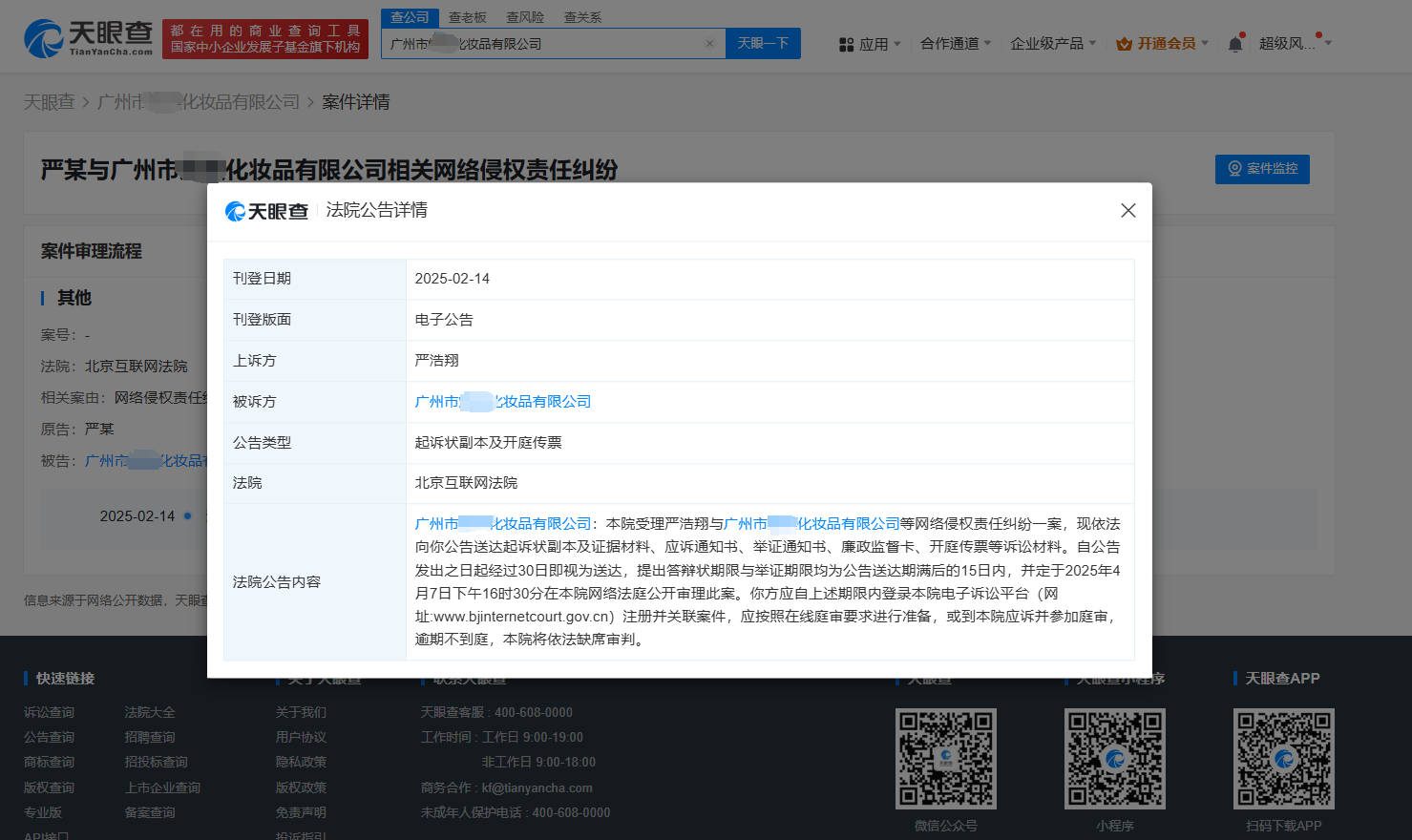Viewport: 1412px width, 840px height.
Task: Open 招投标查询 footer link
Action: click(x=157, y=762)
